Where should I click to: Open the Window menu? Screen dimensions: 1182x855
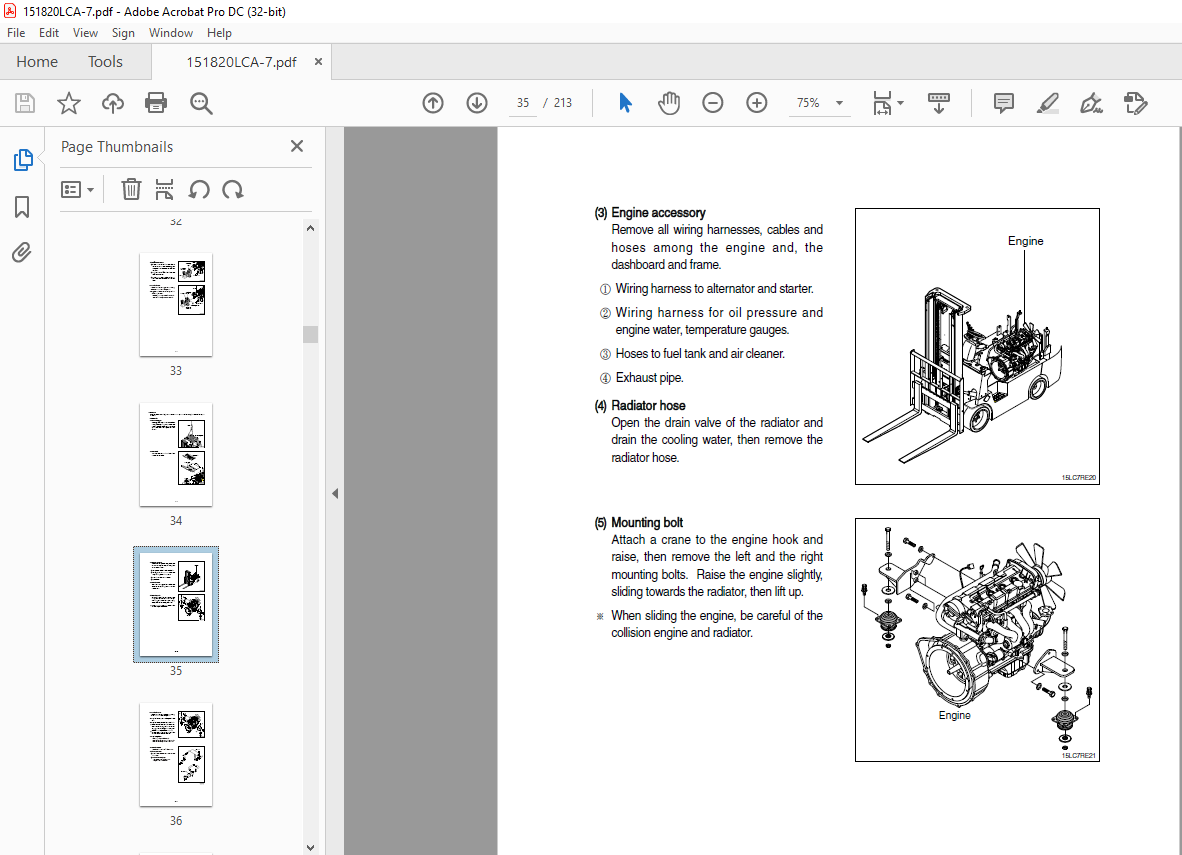(170, 32)
